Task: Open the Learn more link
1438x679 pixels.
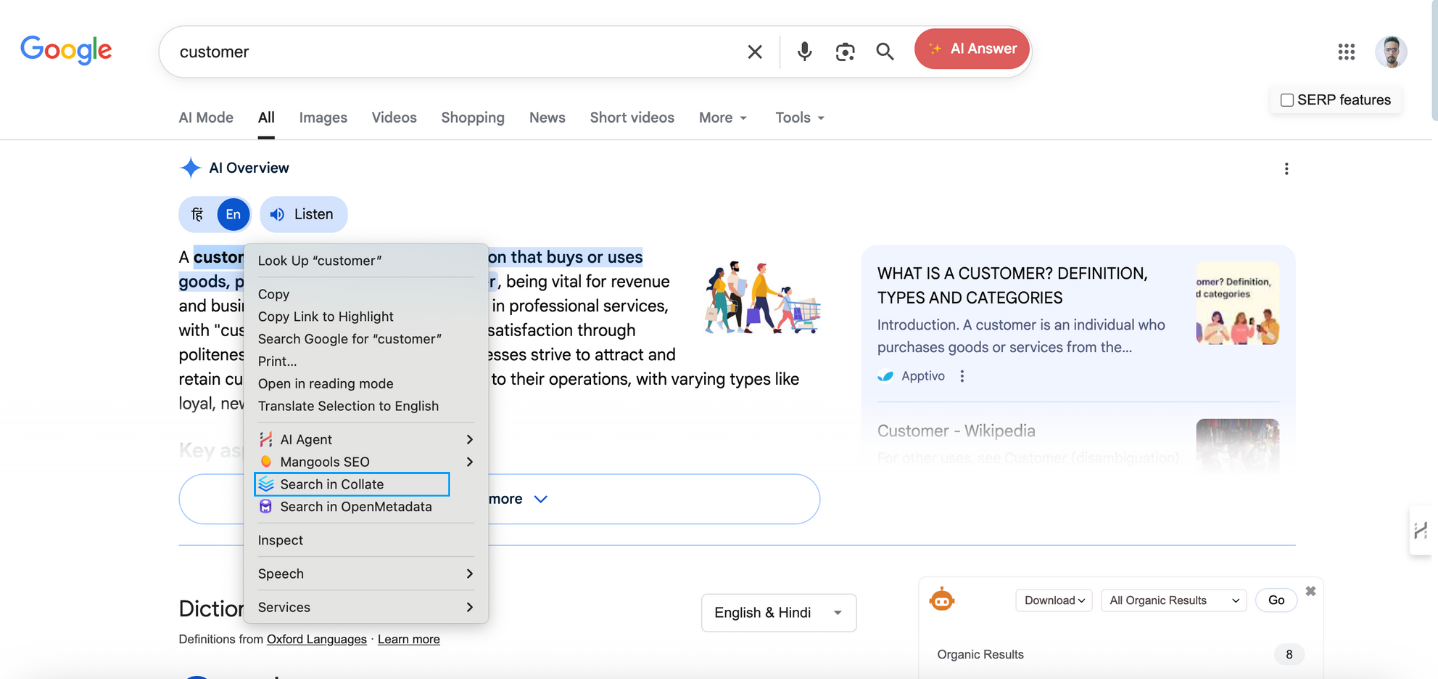Action: coord(409,640)
